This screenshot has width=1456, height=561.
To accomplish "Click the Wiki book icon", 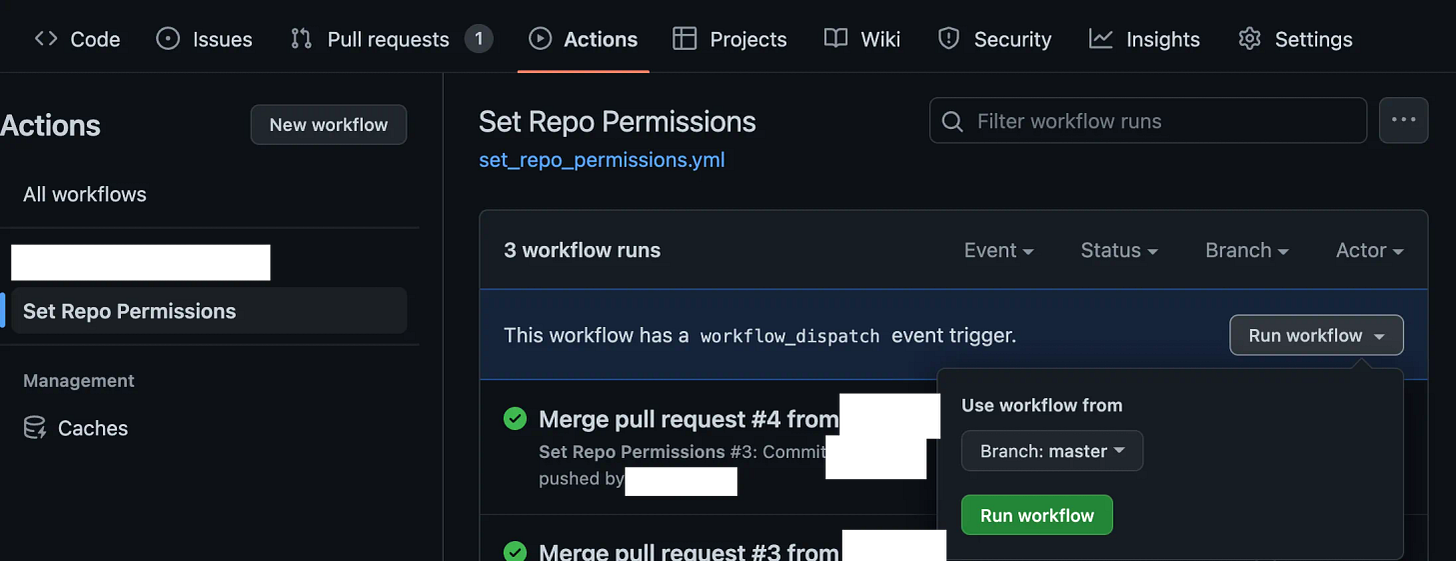I will click(836, 39).
